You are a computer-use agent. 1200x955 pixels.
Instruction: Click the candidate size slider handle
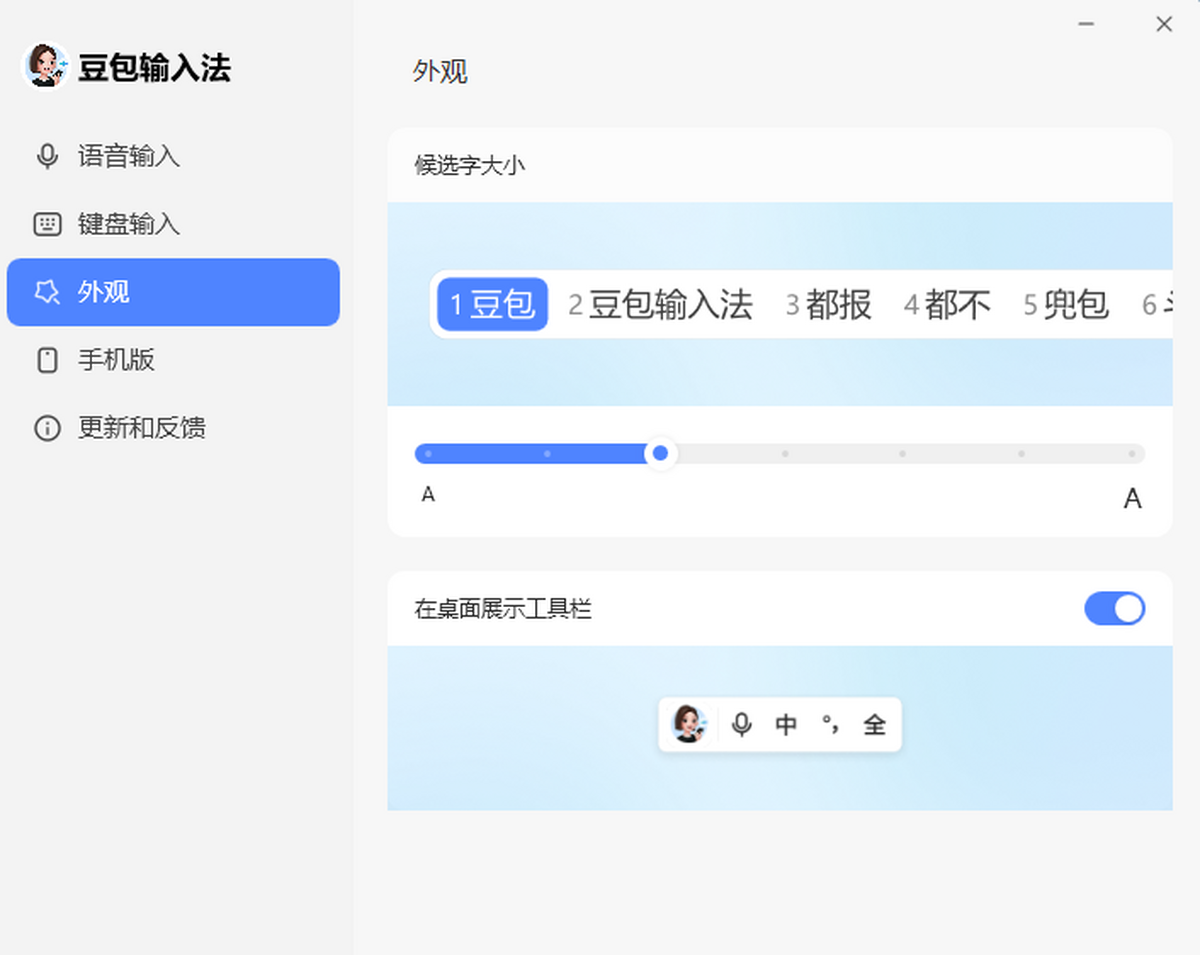(x=660, y=454)
